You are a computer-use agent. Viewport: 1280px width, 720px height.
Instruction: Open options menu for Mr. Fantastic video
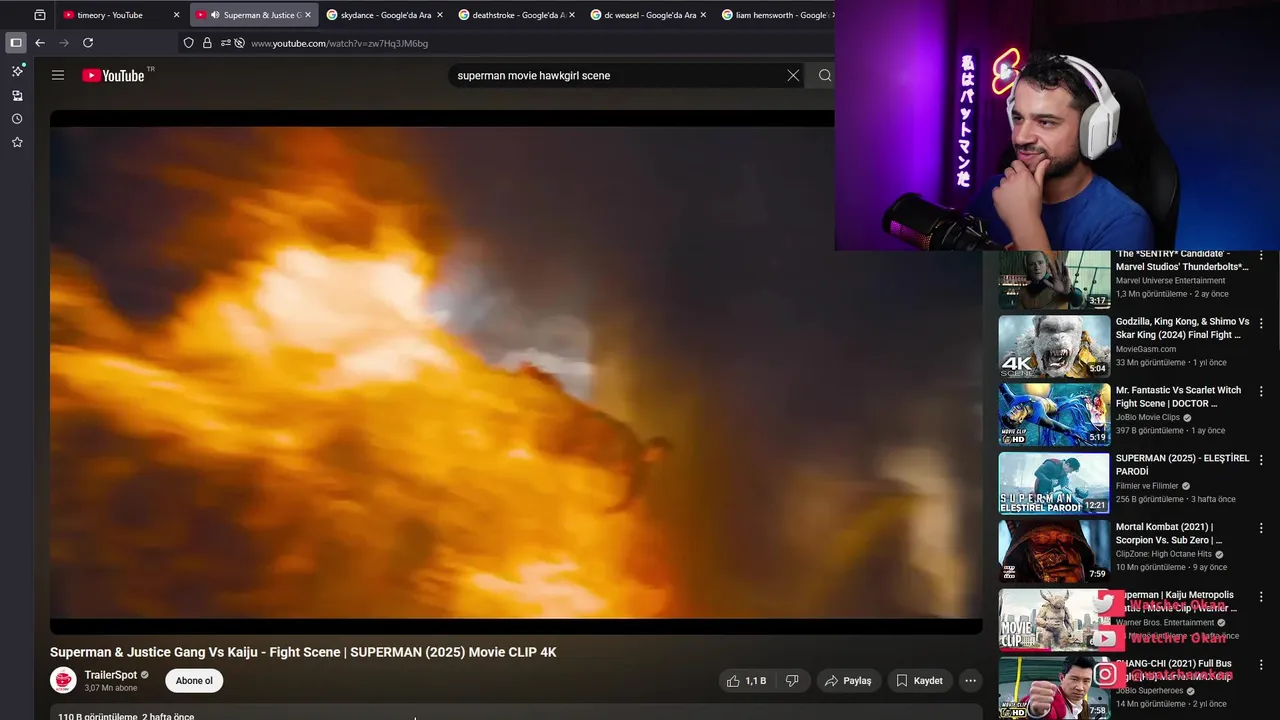[1261, 391]
